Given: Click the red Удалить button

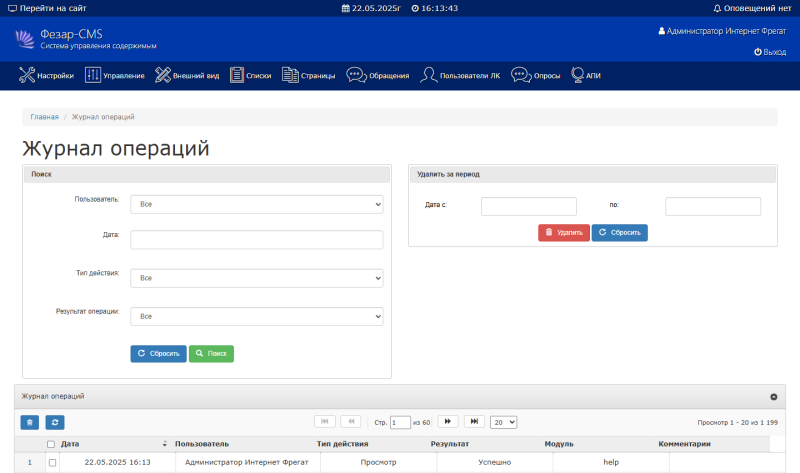Looking at the screenshot, I should coord(564,232).
